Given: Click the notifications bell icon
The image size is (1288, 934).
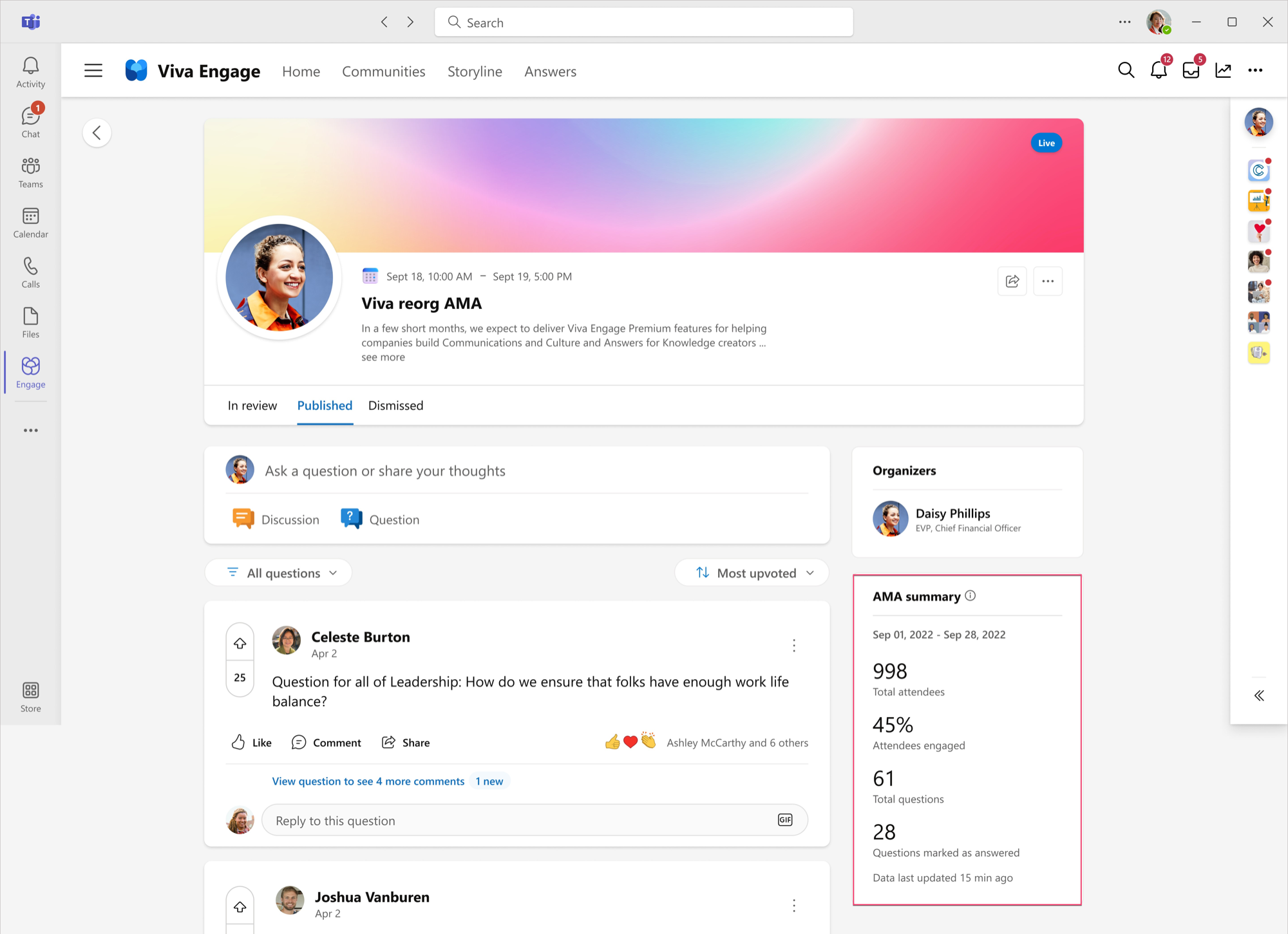Looking at the screenshot, I should pos(1158,70).
